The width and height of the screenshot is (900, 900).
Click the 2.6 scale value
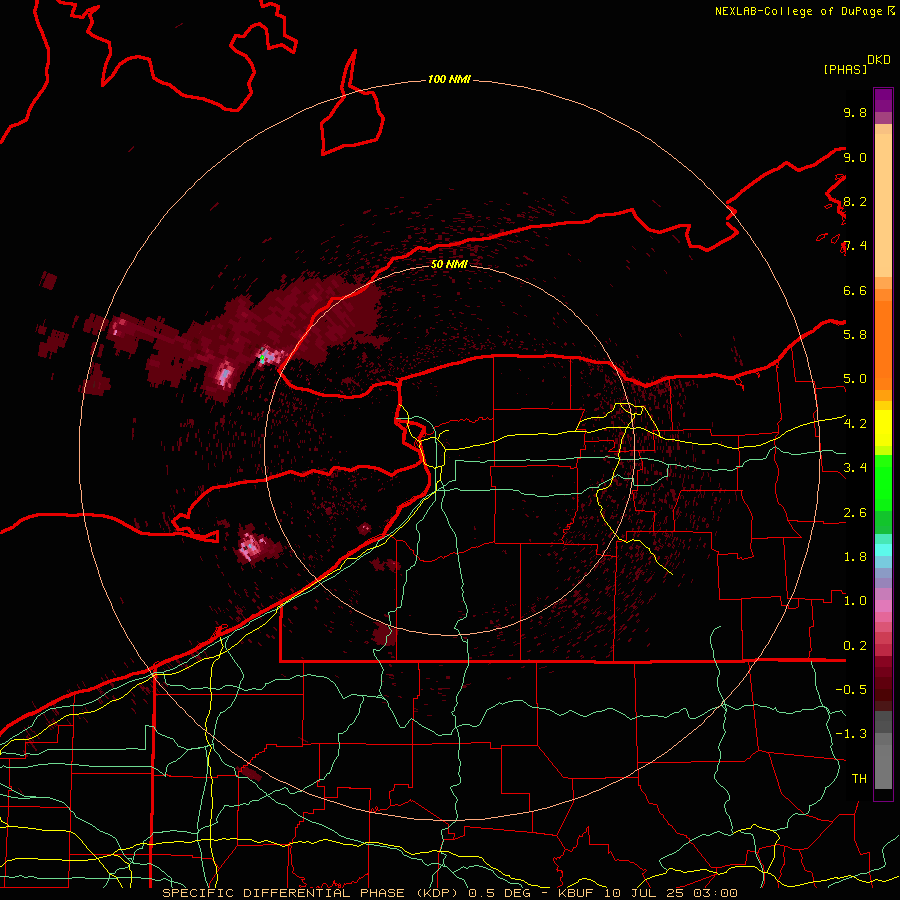click(x=855, y=513)
